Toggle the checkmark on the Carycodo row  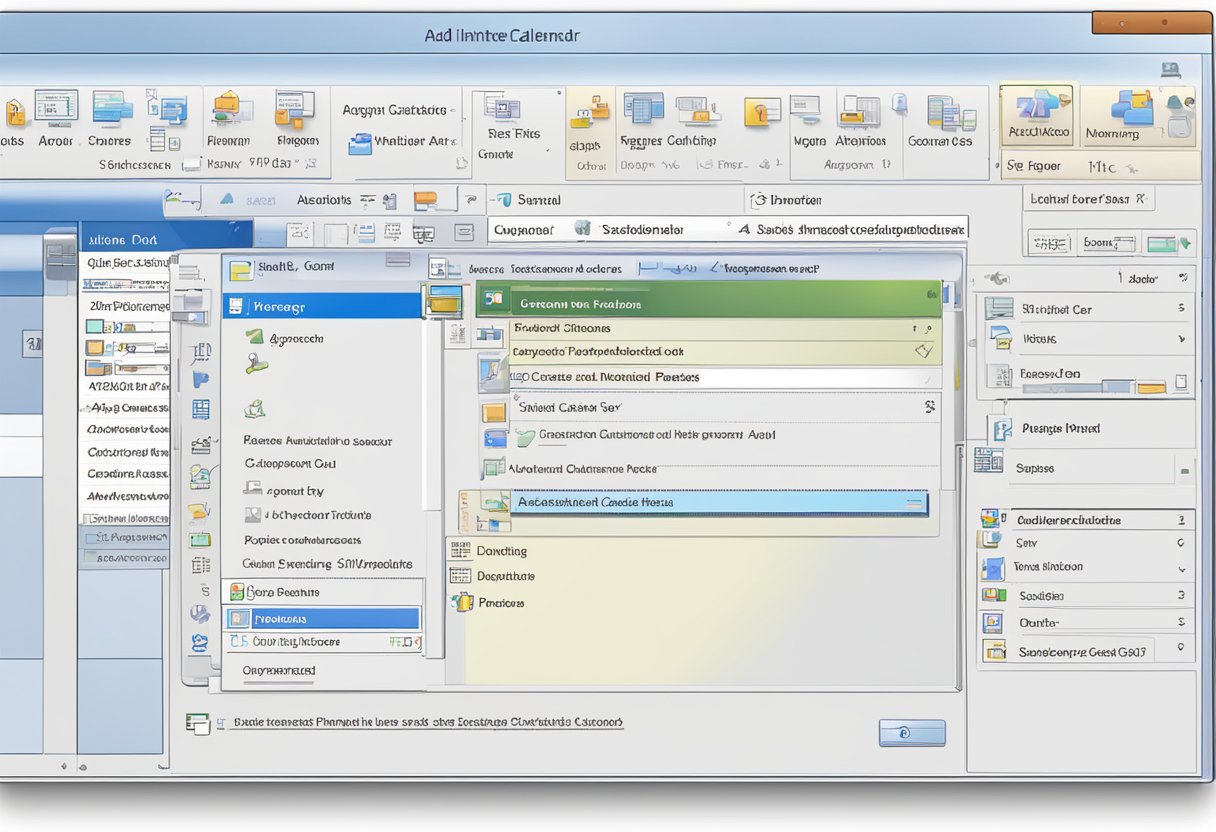[x=924, y=352]
